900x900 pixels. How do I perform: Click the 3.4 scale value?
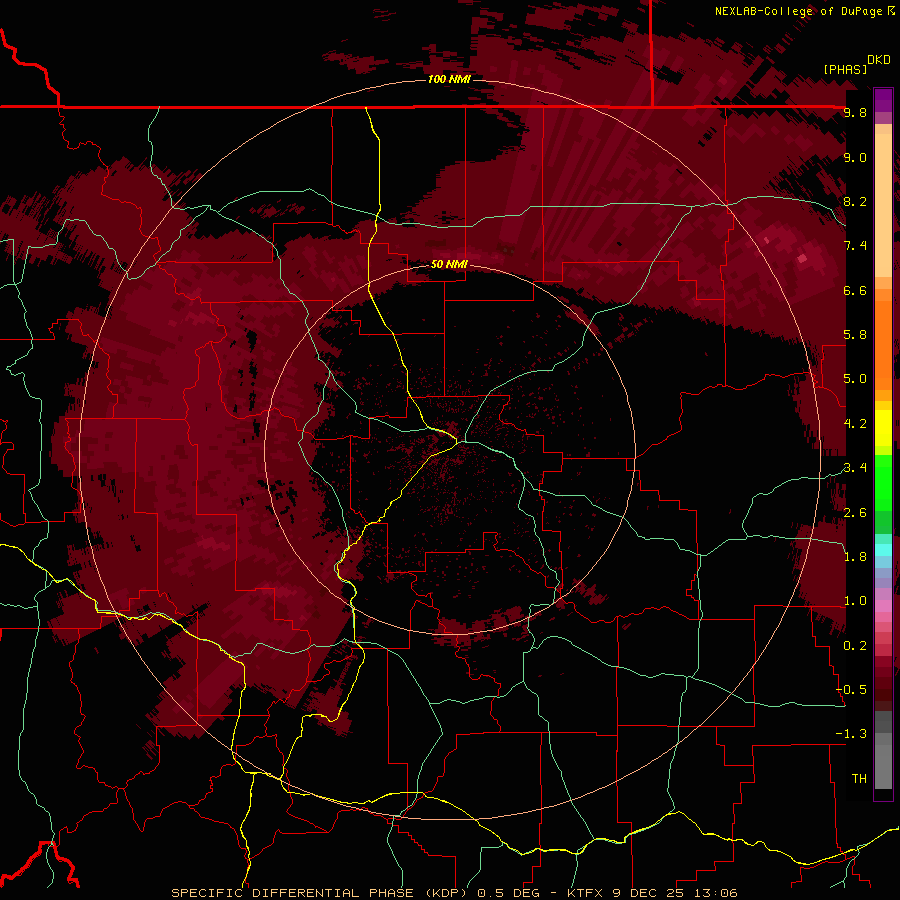click(x=855, y=468)
